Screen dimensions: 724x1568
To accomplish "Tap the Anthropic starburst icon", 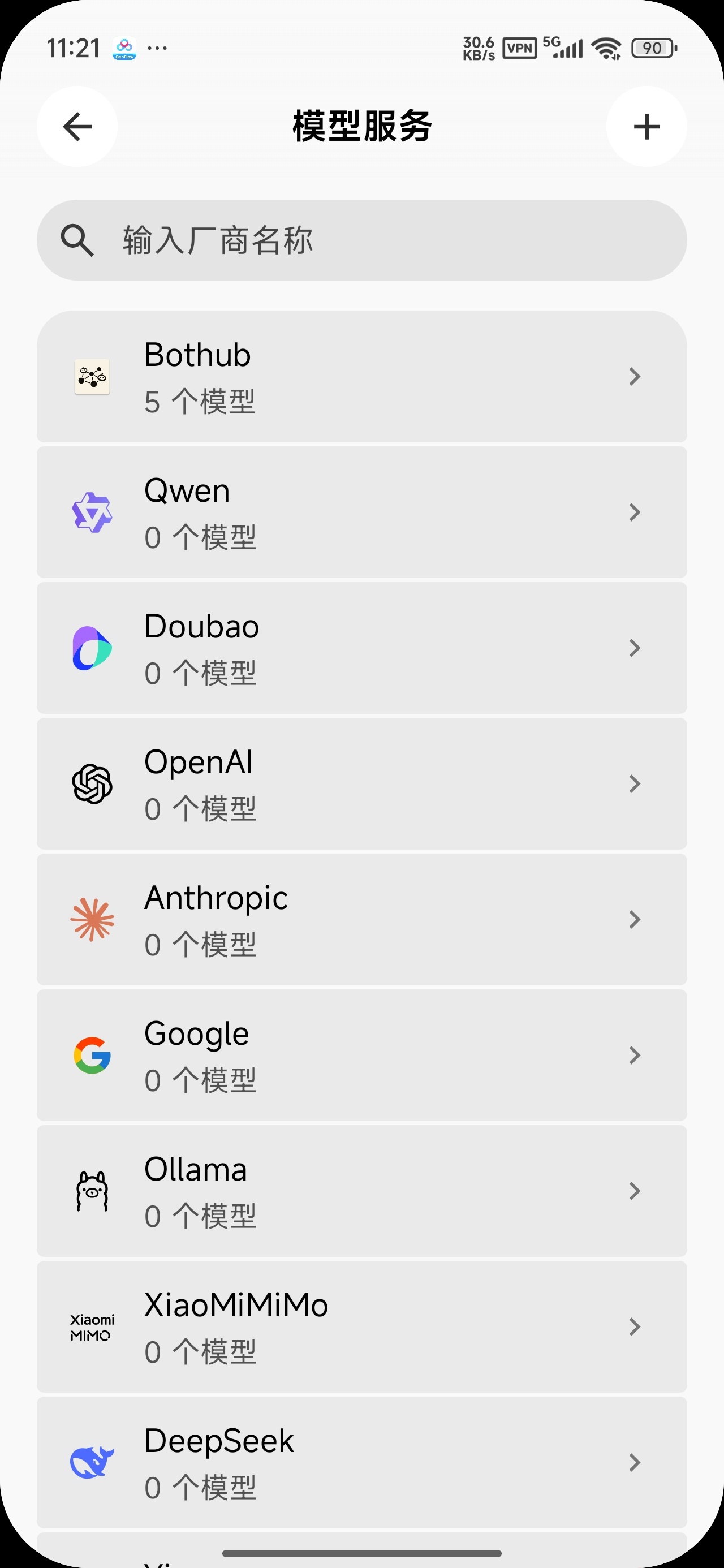I will (x=92, y=920).
